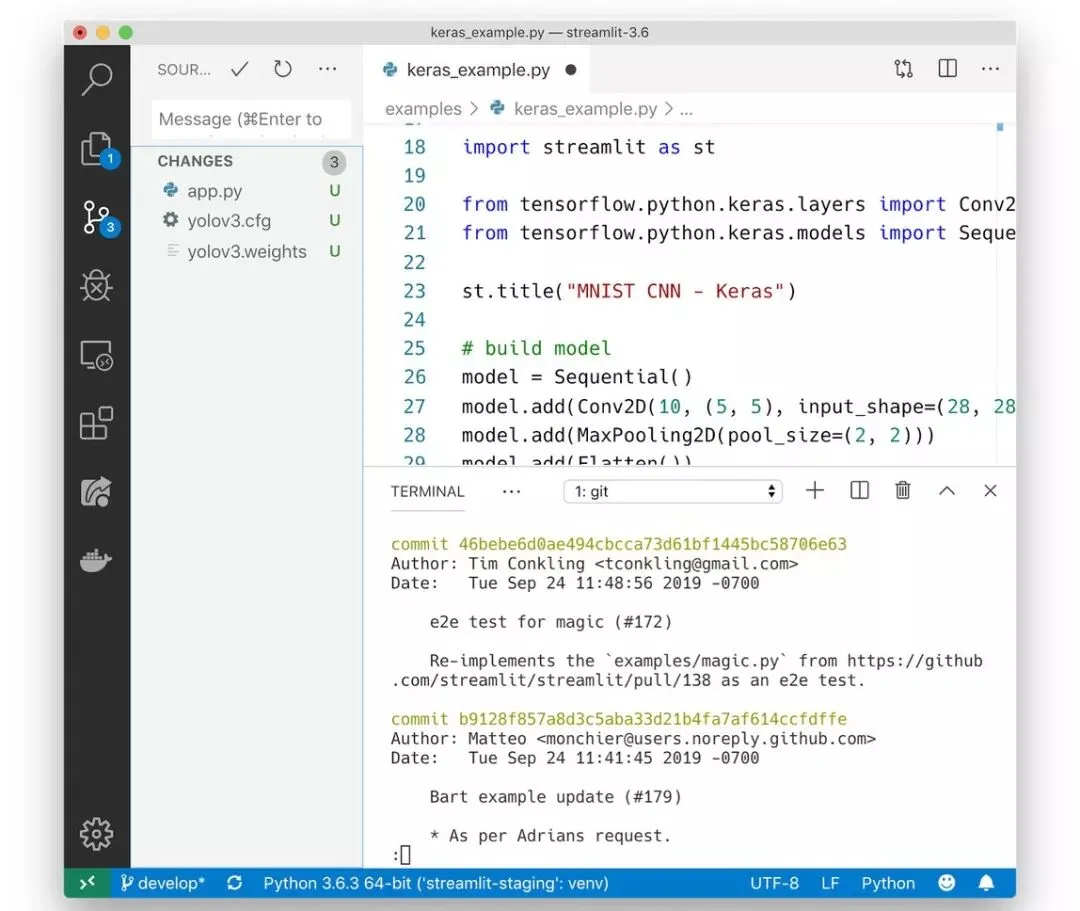
Task: Open Manage gear at activity bar bottom
Action: 96,834
